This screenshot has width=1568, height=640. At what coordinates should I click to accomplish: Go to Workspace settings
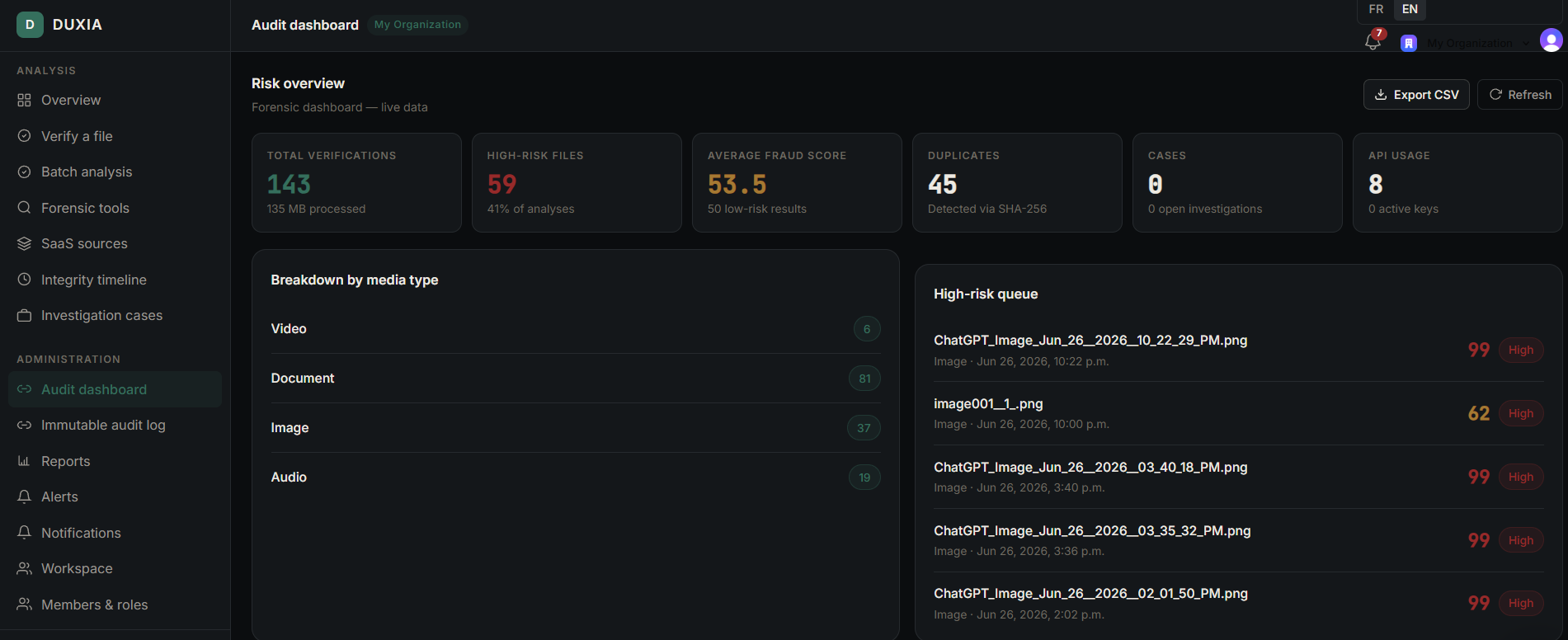[115, 568]
